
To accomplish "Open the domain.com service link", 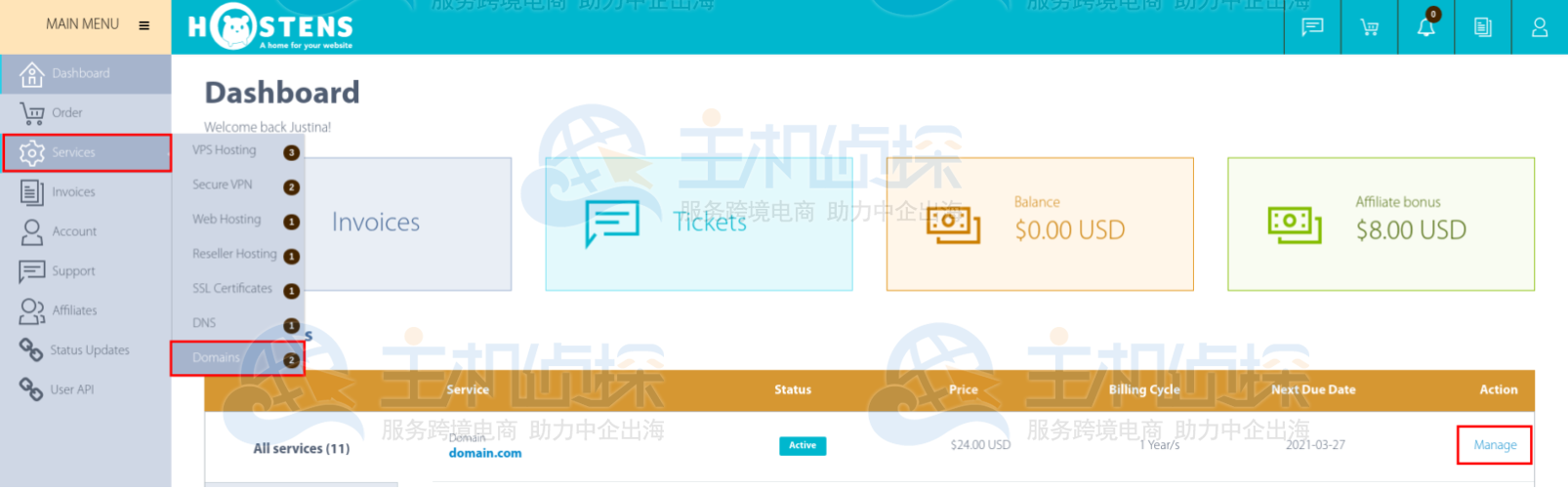I will pos(485,453).
